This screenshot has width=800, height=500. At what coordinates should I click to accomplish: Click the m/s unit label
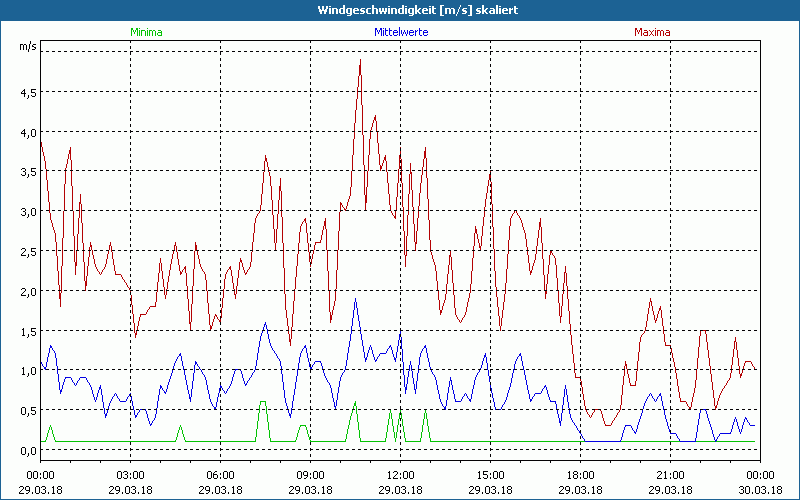tap(27, 47)
